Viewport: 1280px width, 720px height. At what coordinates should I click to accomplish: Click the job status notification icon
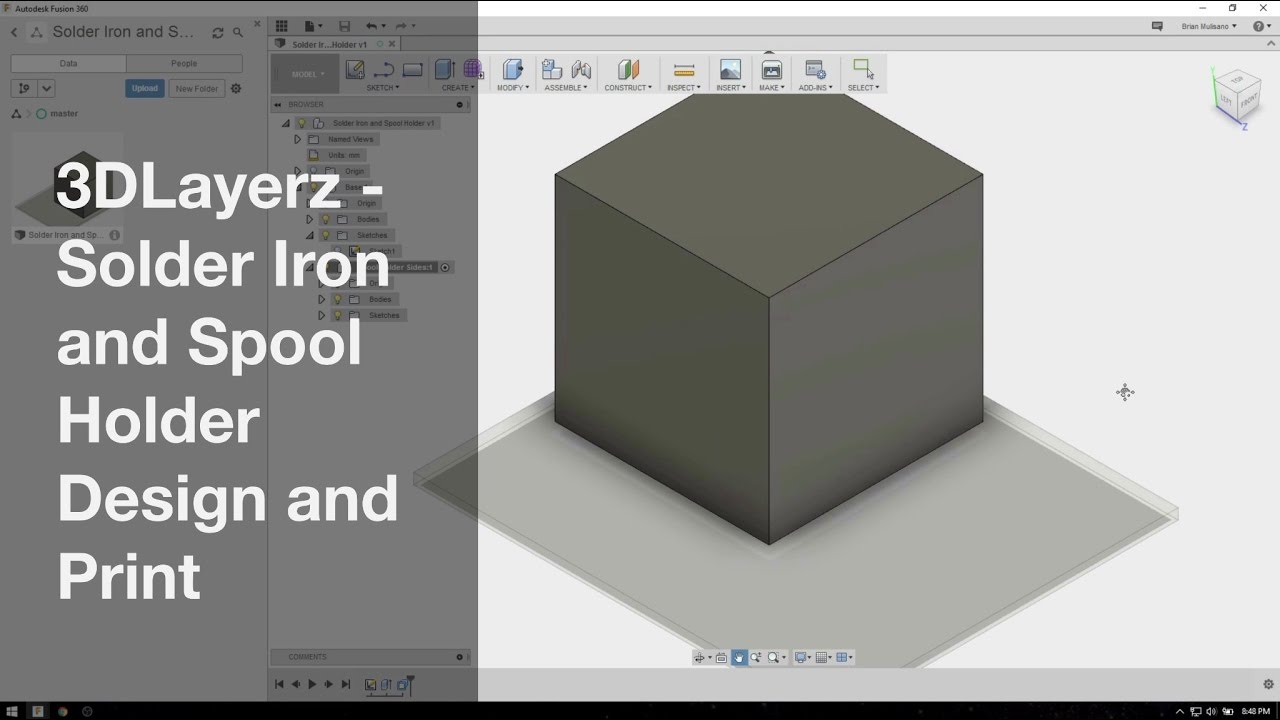tap(1157, 26)
